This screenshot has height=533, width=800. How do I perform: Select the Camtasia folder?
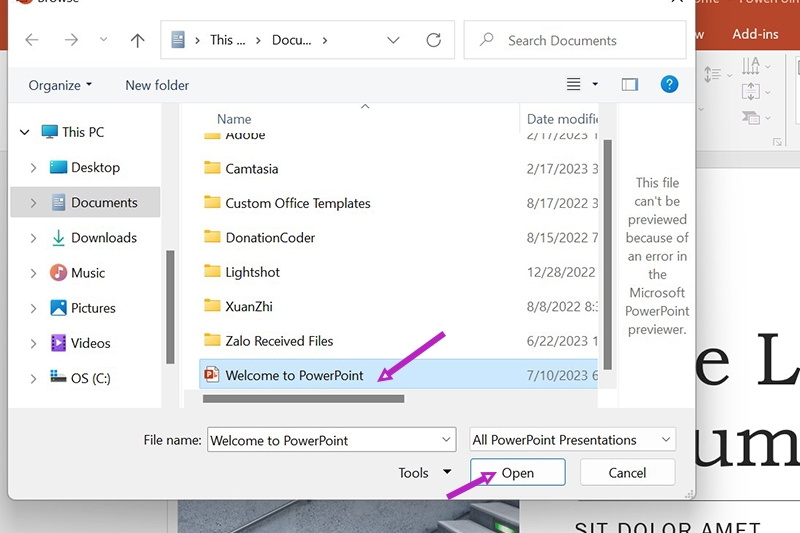tap(398, 169)
